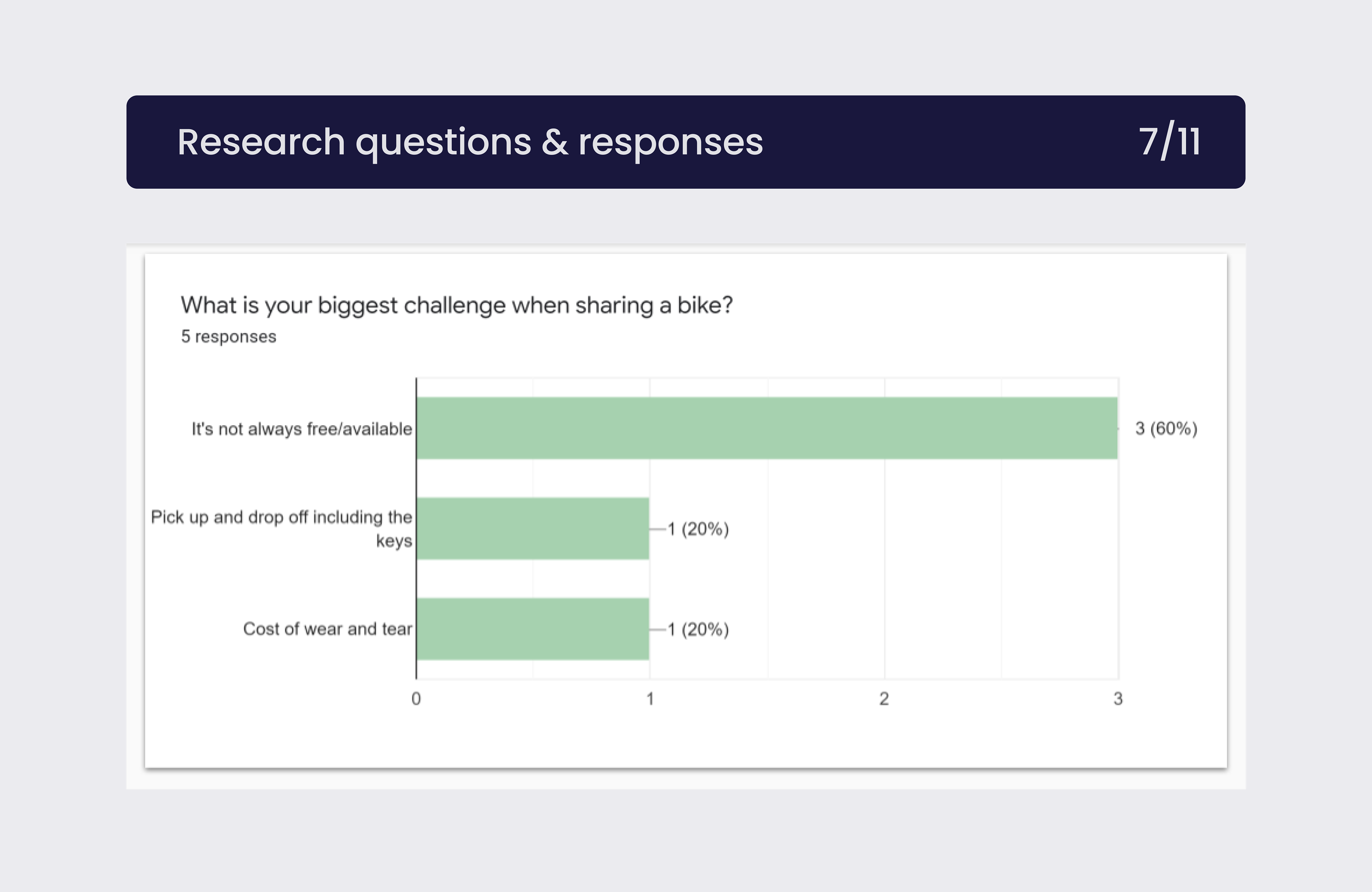
Task: Select the question title about sharing a bike
Action: (x=457, y=305)
